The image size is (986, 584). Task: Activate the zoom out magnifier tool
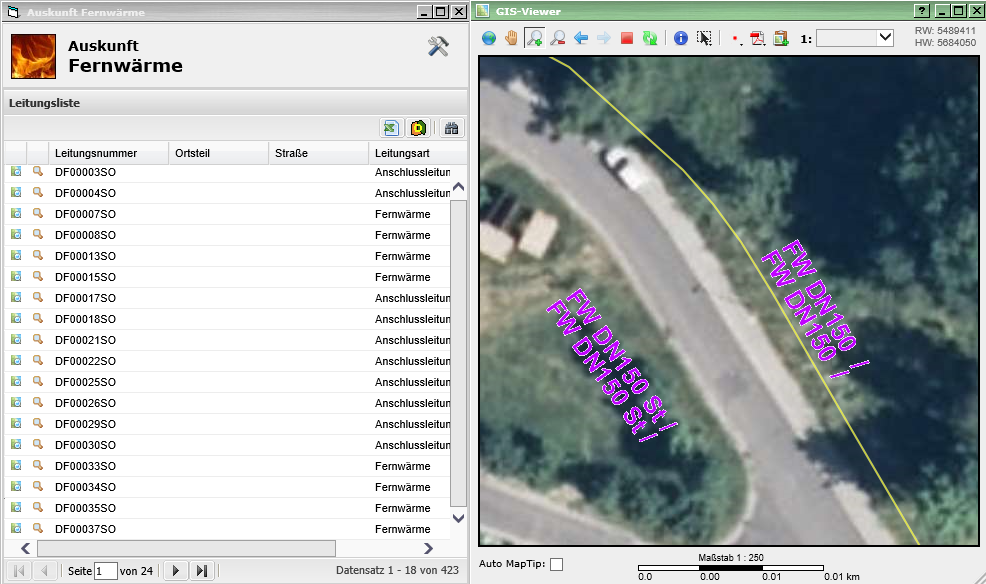[x=558, y=38]
